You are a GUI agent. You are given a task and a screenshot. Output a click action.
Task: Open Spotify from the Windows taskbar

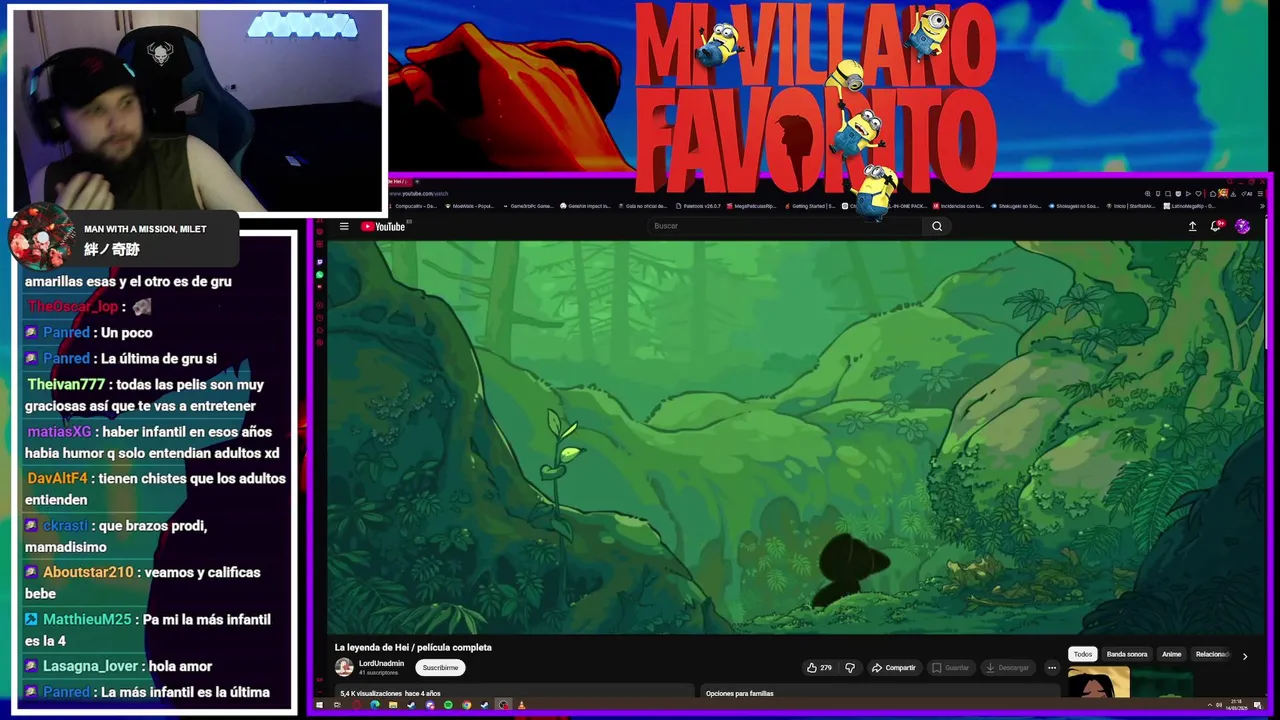(448, 705)
